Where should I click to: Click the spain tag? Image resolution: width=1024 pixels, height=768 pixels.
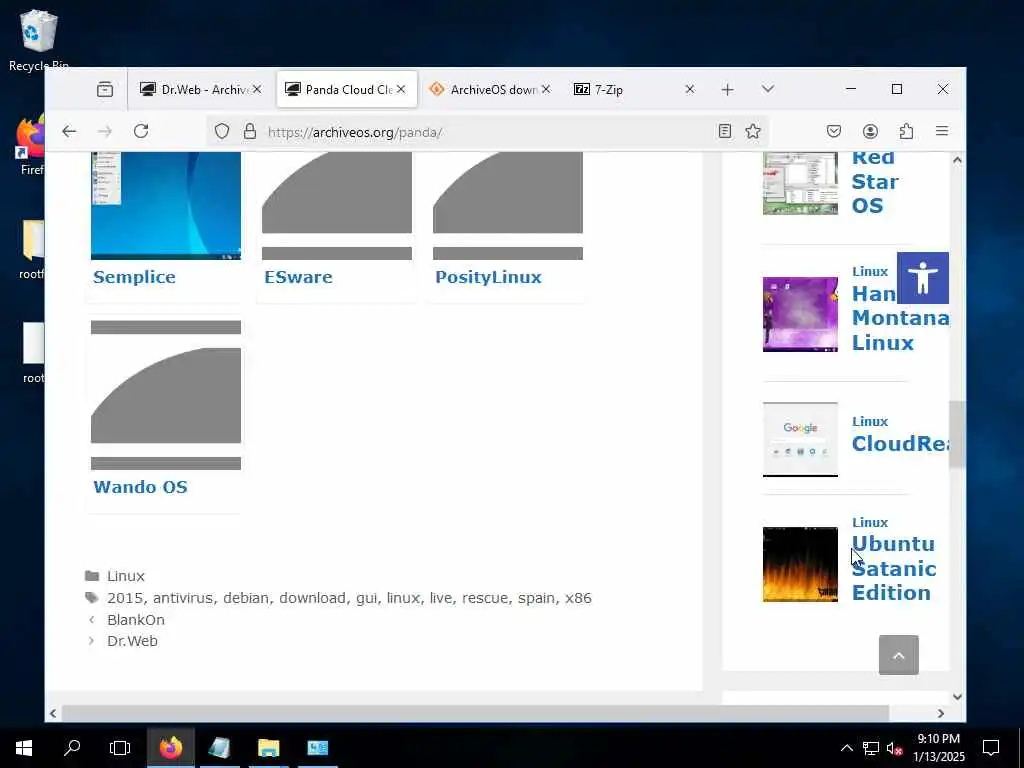coord(536,598)
